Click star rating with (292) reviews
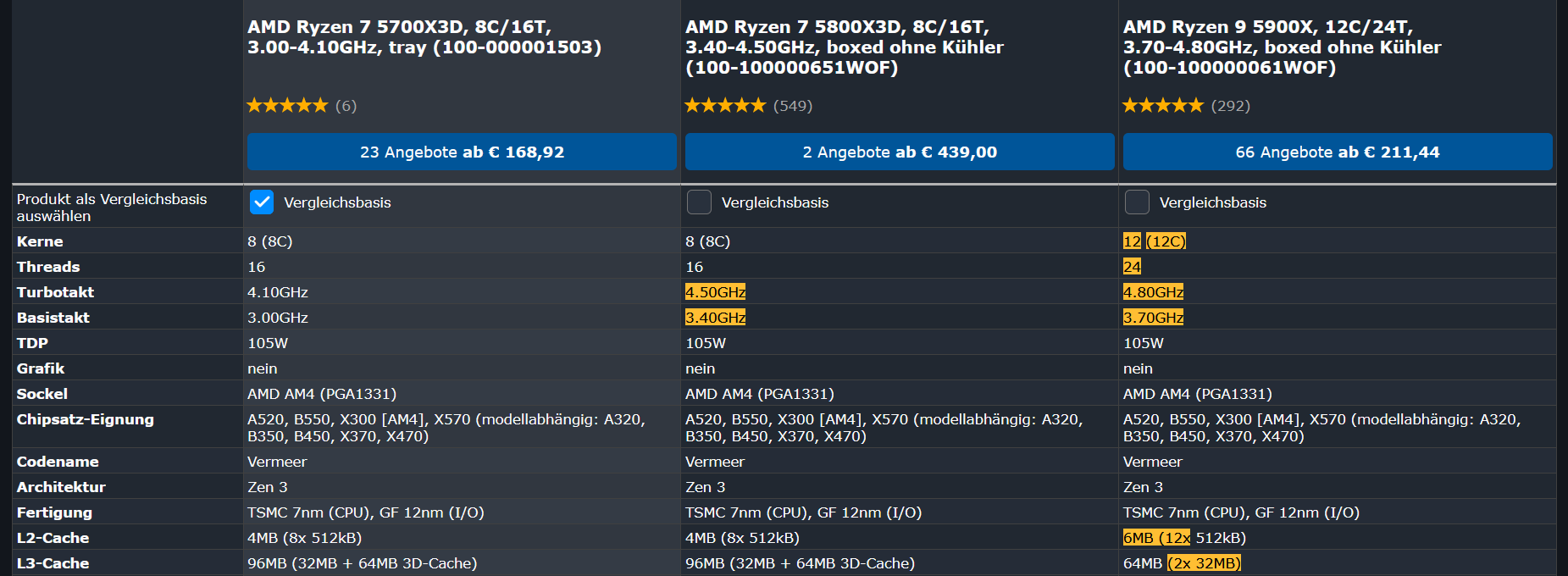1568x576 pixels. pos(1186,106)
